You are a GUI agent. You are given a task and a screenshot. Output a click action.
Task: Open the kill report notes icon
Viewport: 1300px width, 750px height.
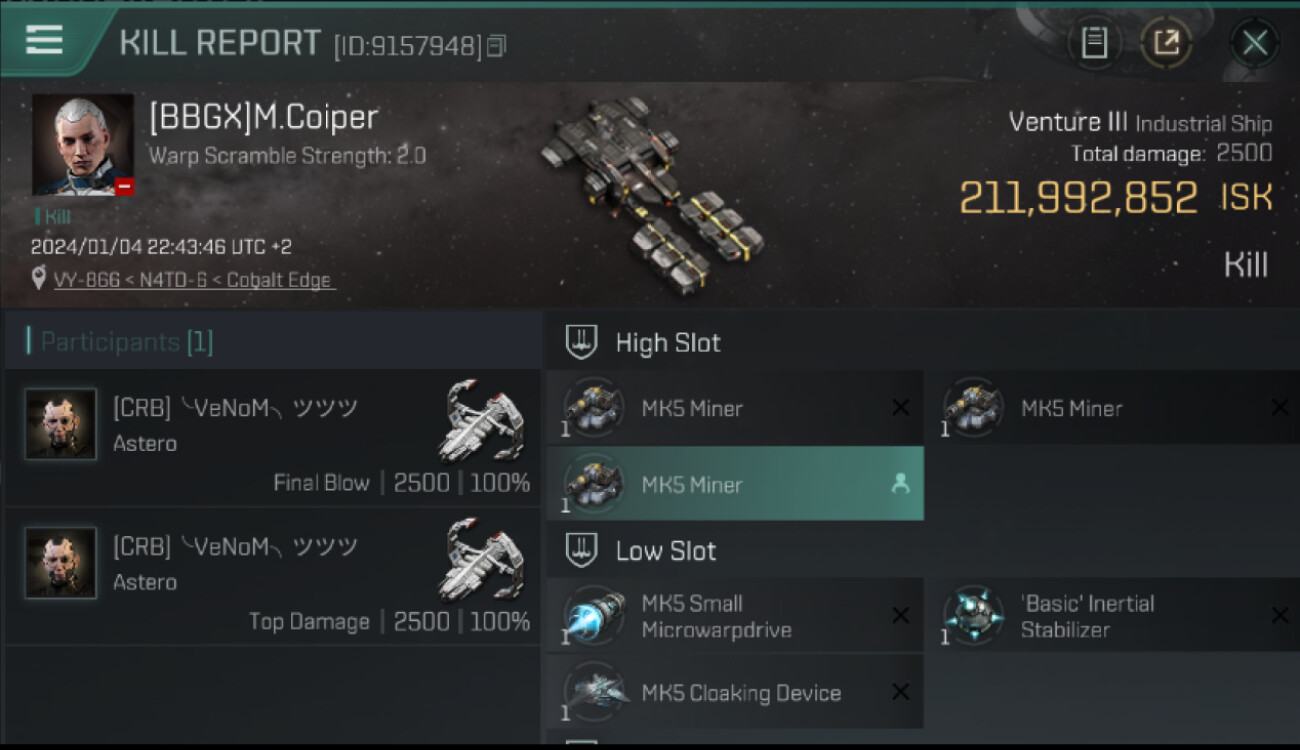[x=1094, y=43]
